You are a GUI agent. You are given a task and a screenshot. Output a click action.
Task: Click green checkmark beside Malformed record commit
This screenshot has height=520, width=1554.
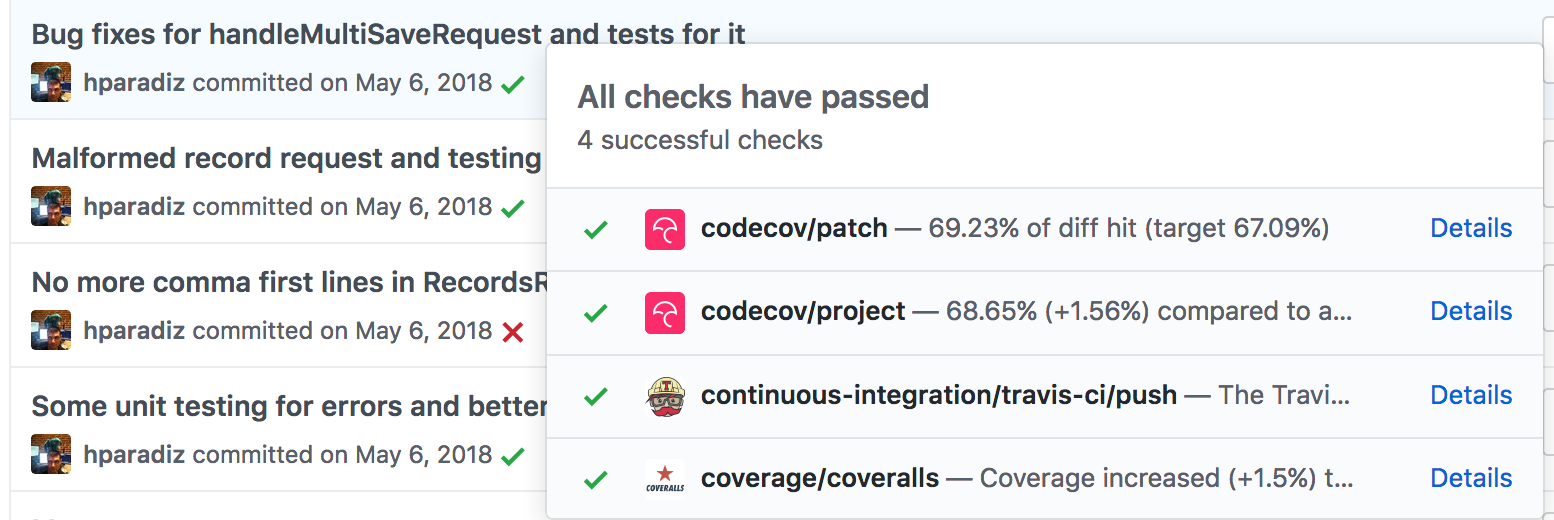(x=513, y=208)
